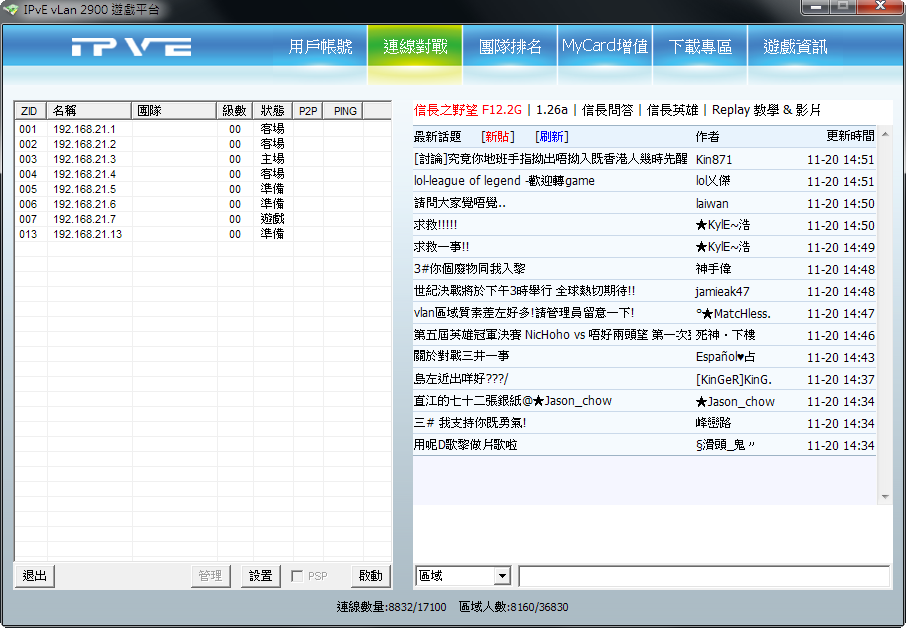Go to the 下載專區 tab
Screen dimensions: 906x628
coord(700,47)
